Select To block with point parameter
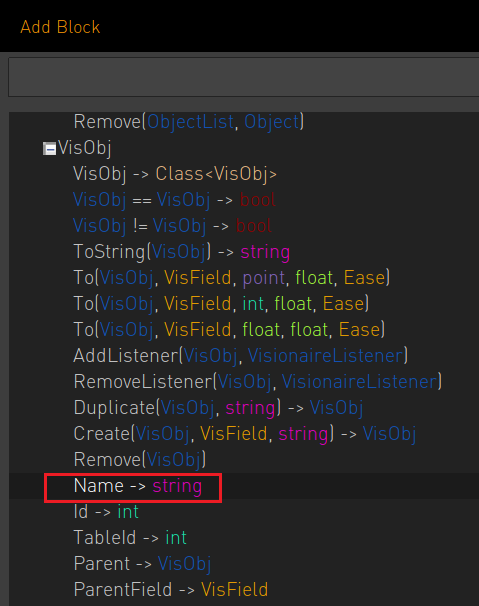This screenshot has width=479, height=606. tap(232, 278)
